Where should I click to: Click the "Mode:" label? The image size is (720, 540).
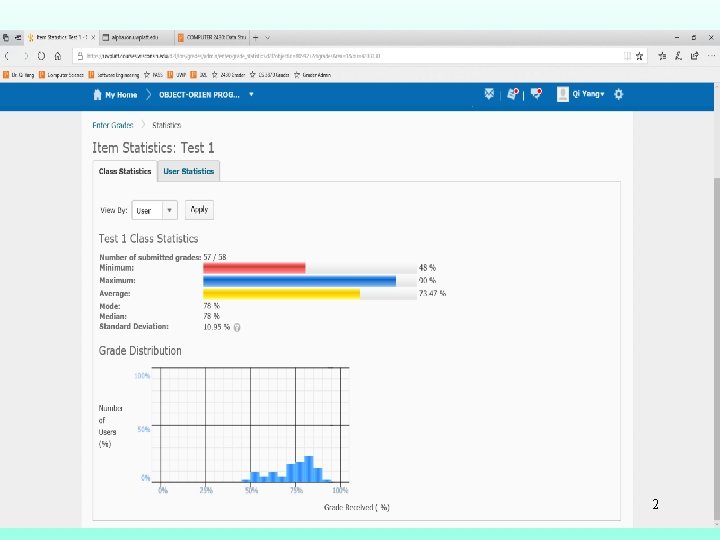[110, 306]
